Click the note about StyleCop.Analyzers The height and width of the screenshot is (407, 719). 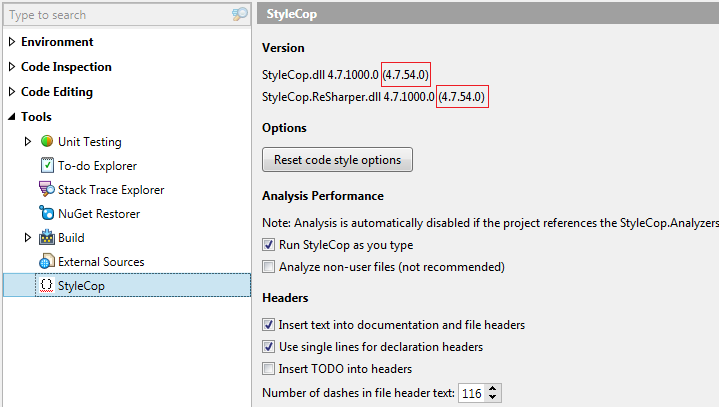coord(490,223)
